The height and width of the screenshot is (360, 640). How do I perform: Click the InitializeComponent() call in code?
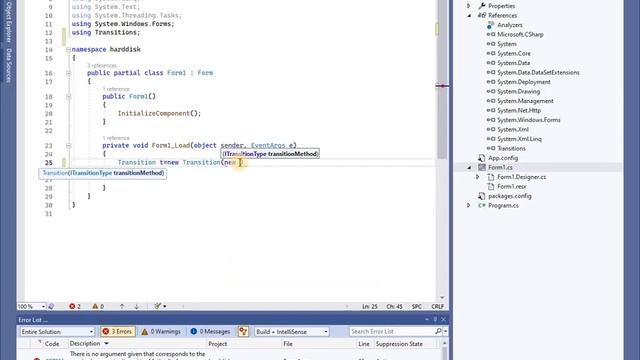tap(159, 113)
